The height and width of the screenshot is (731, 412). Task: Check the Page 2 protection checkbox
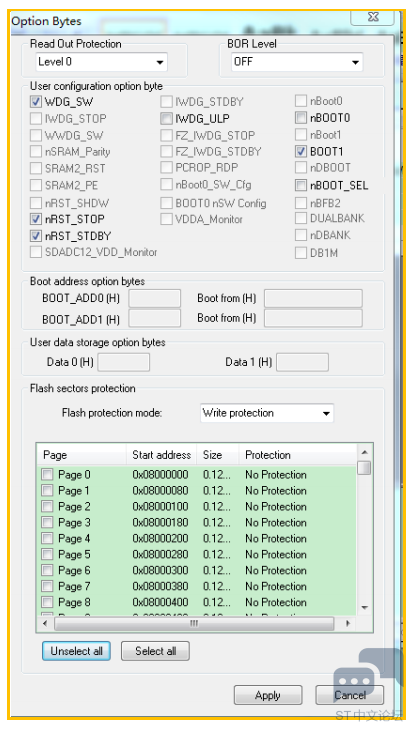(47, 506)
